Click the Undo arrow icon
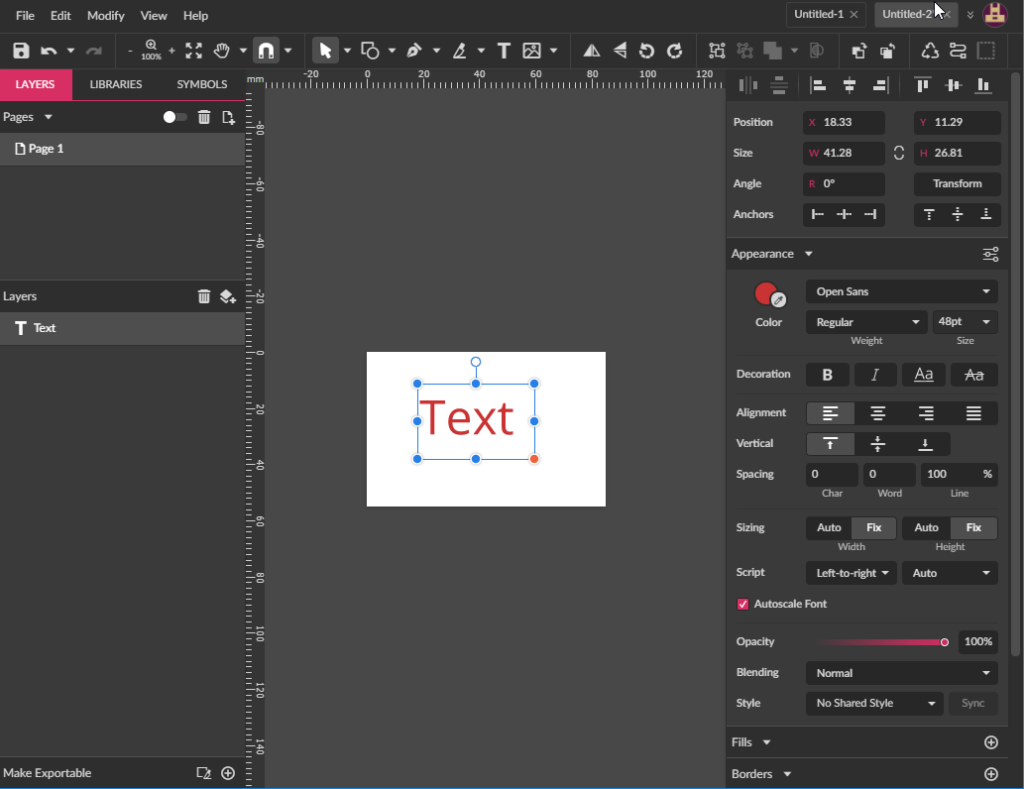This screenshot has height=789, width=1024. pyautogui.click(x=48, y=51)
